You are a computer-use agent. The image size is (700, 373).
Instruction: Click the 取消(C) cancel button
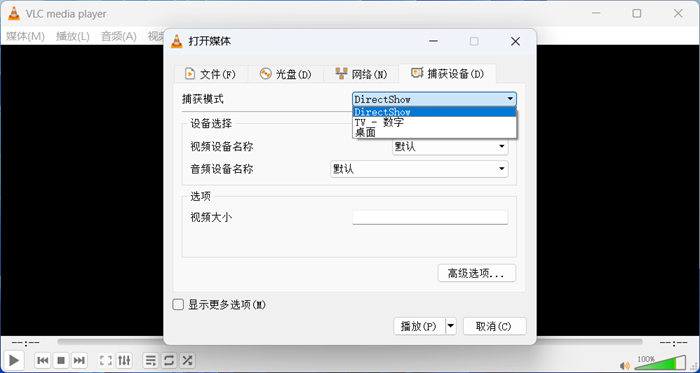click(x=495, y=326)
